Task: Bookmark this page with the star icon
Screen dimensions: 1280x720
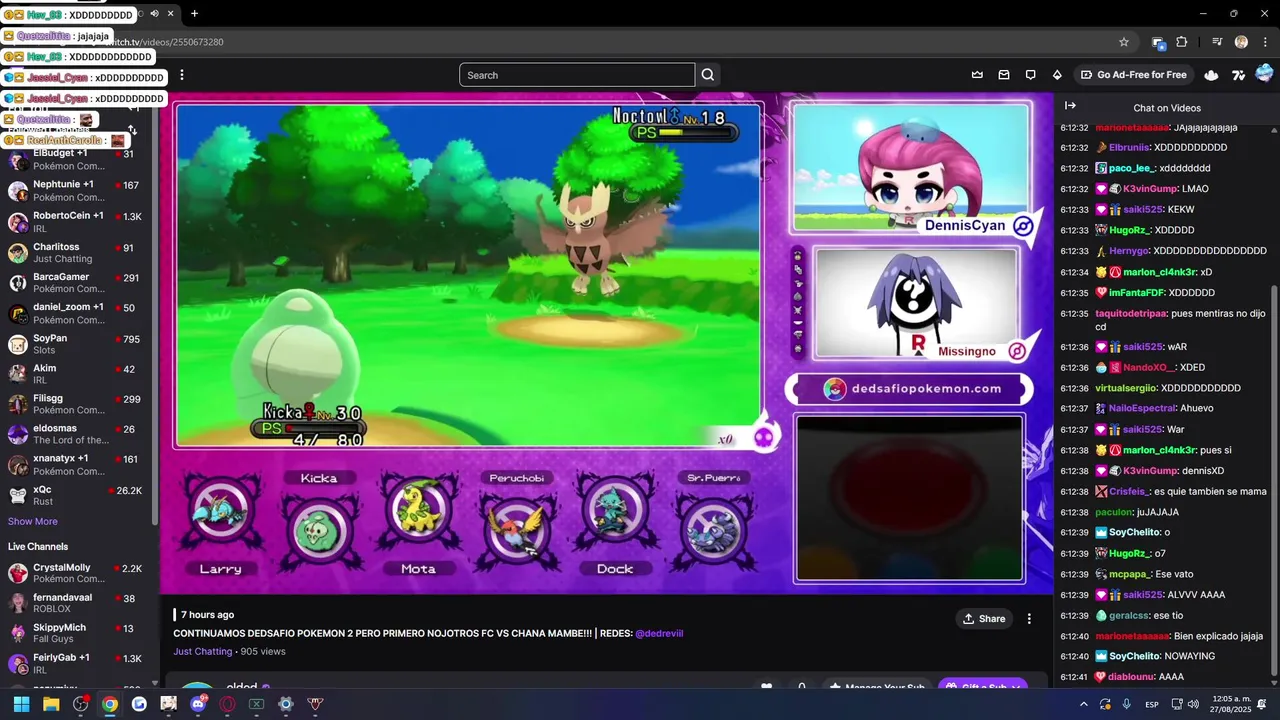Action: [1124, 42]
